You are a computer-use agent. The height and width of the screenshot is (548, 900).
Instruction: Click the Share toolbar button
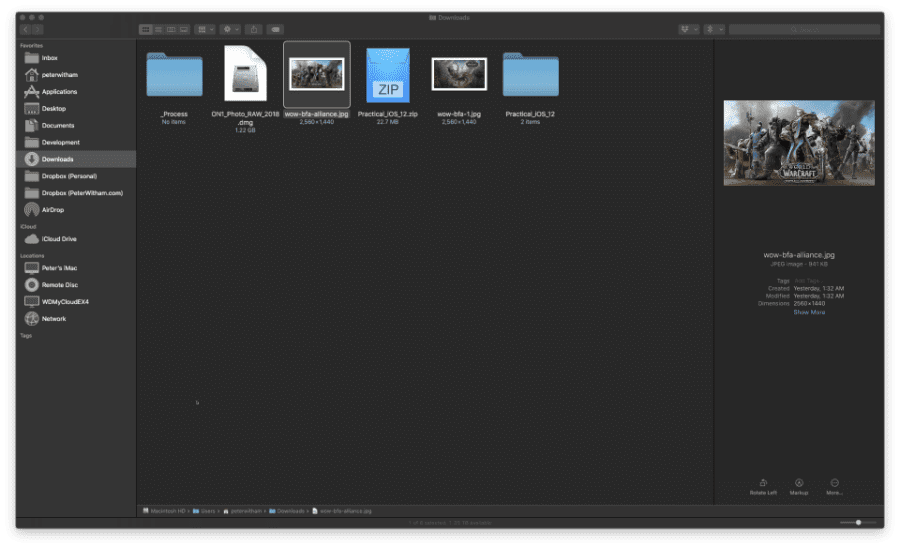(x=254, y=29)
